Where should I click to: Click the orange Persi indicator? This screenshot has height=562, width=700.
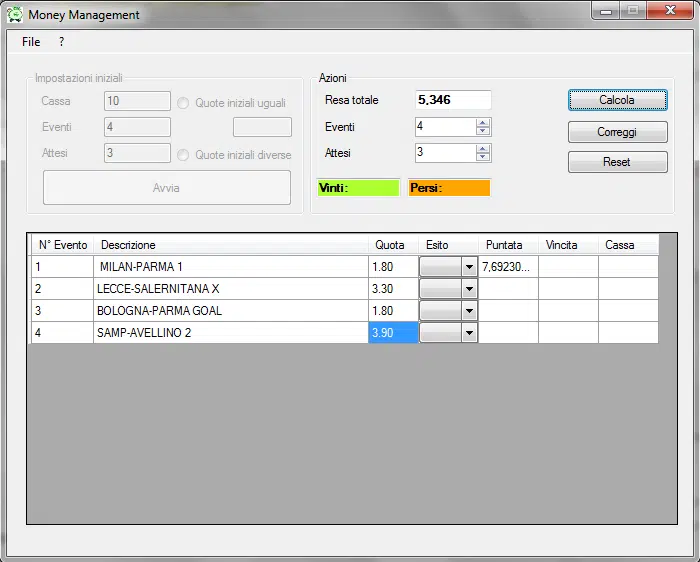tap(449, 188)
